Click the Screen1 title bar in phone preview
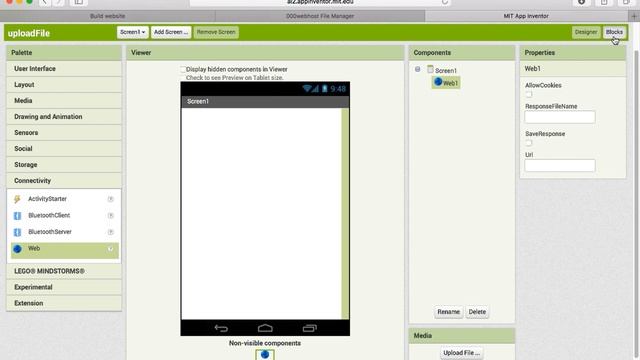640x360 pixels. (x=265, y=101)
